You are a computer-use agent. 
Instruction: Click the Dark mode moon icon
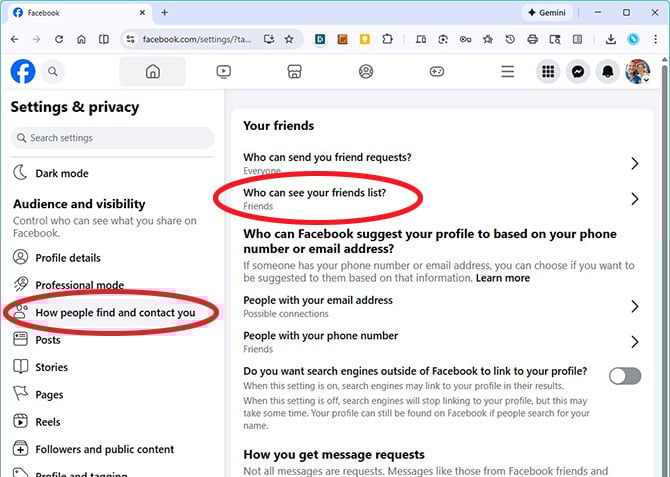coord(20,173)
